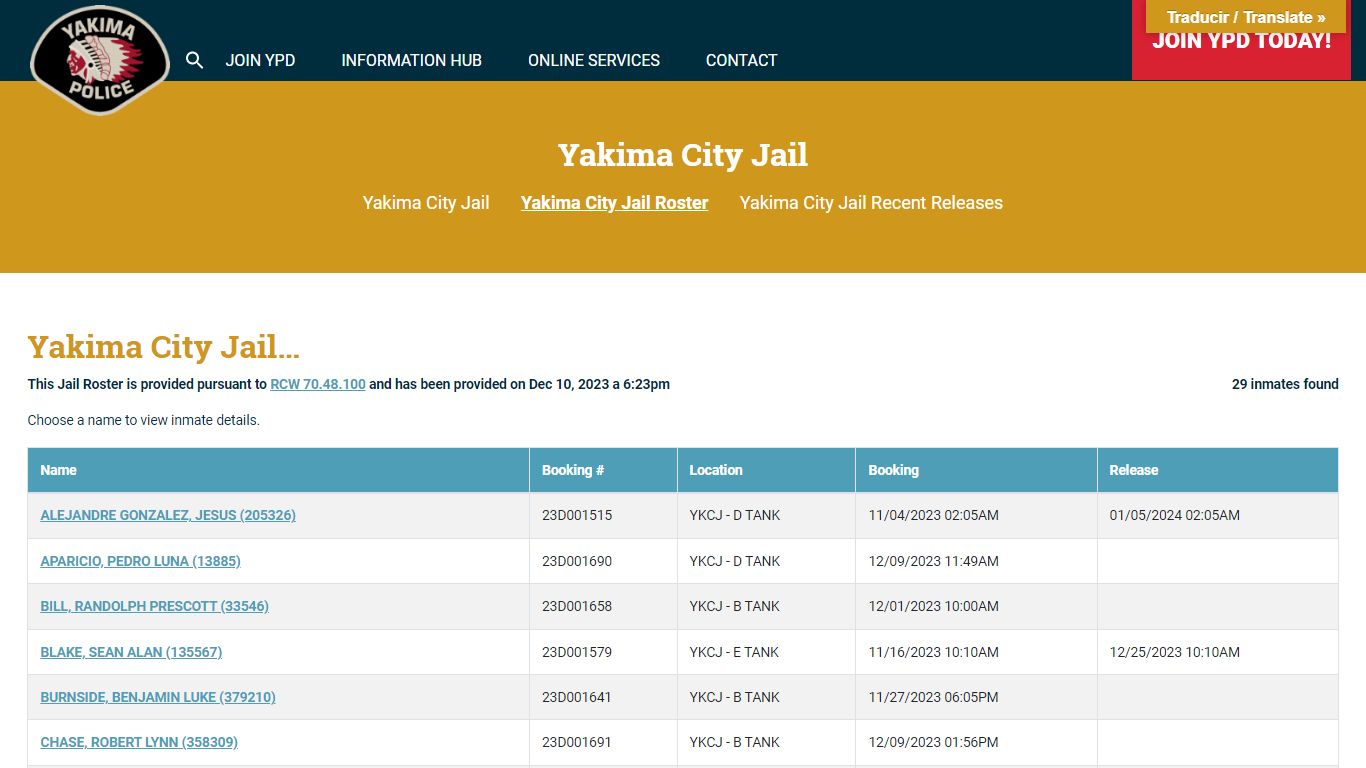Click CHASE, ROBERT LYNN inmate link
Screen dimensions: 1366x768
139,742
